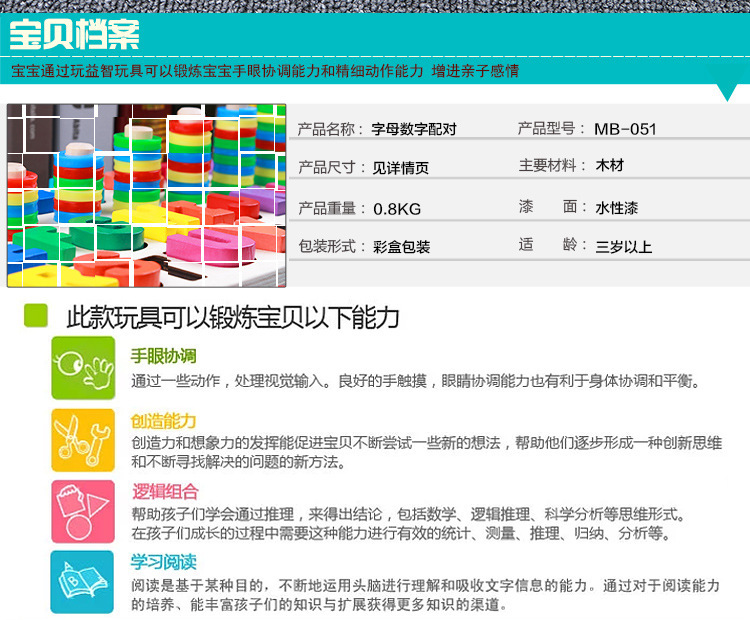Click the 三岁以上 age value
The height and width of the screenshot is (620, 750).
click(x=624, y=247)
